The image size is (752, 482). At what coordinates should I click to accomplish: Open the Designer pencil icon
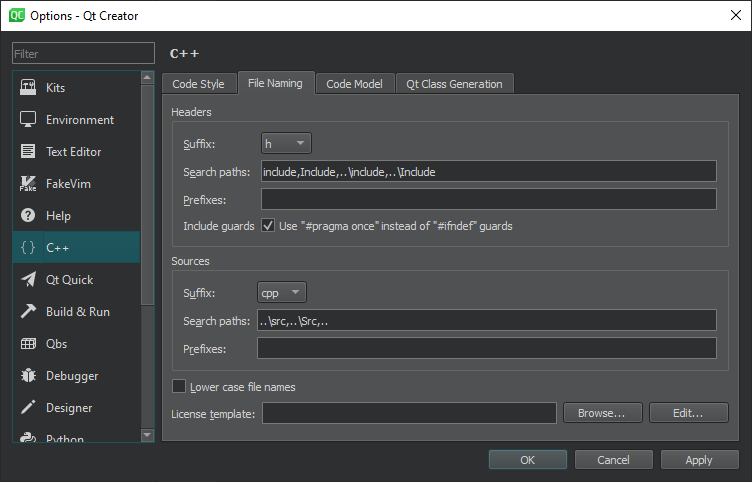pos(28,408)
